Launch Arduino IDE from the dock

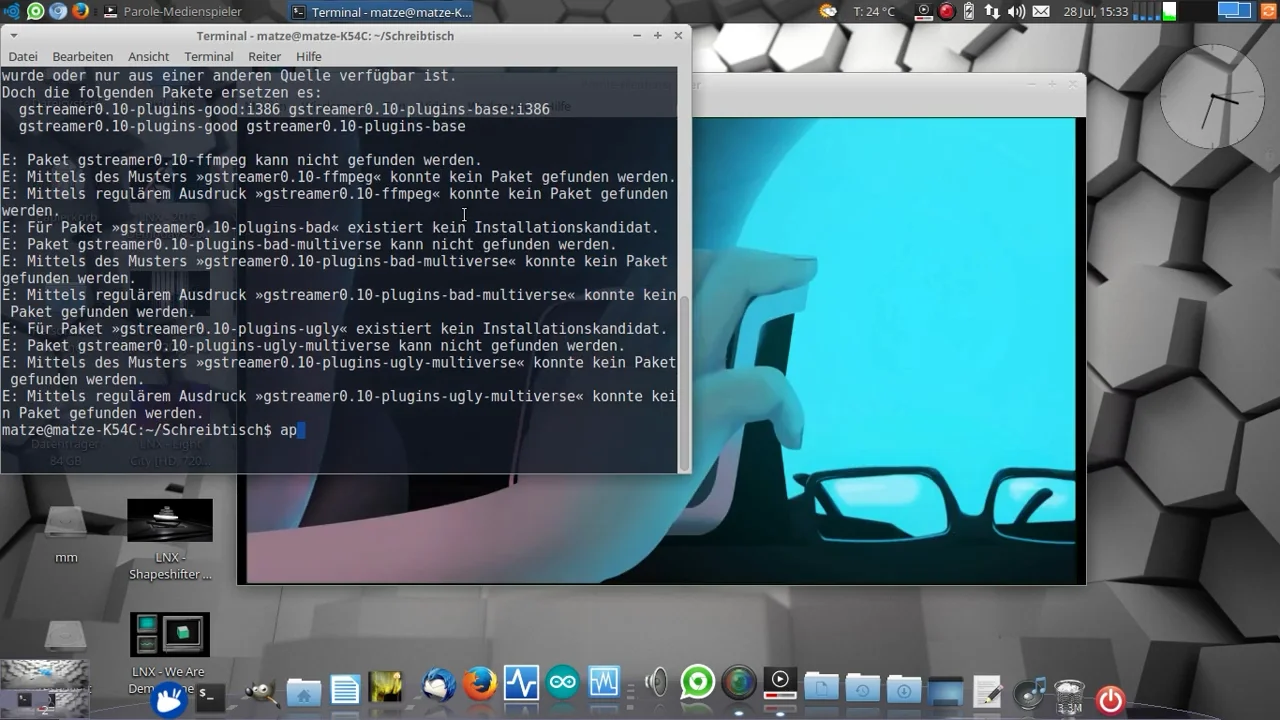click(x=563, y=684)
